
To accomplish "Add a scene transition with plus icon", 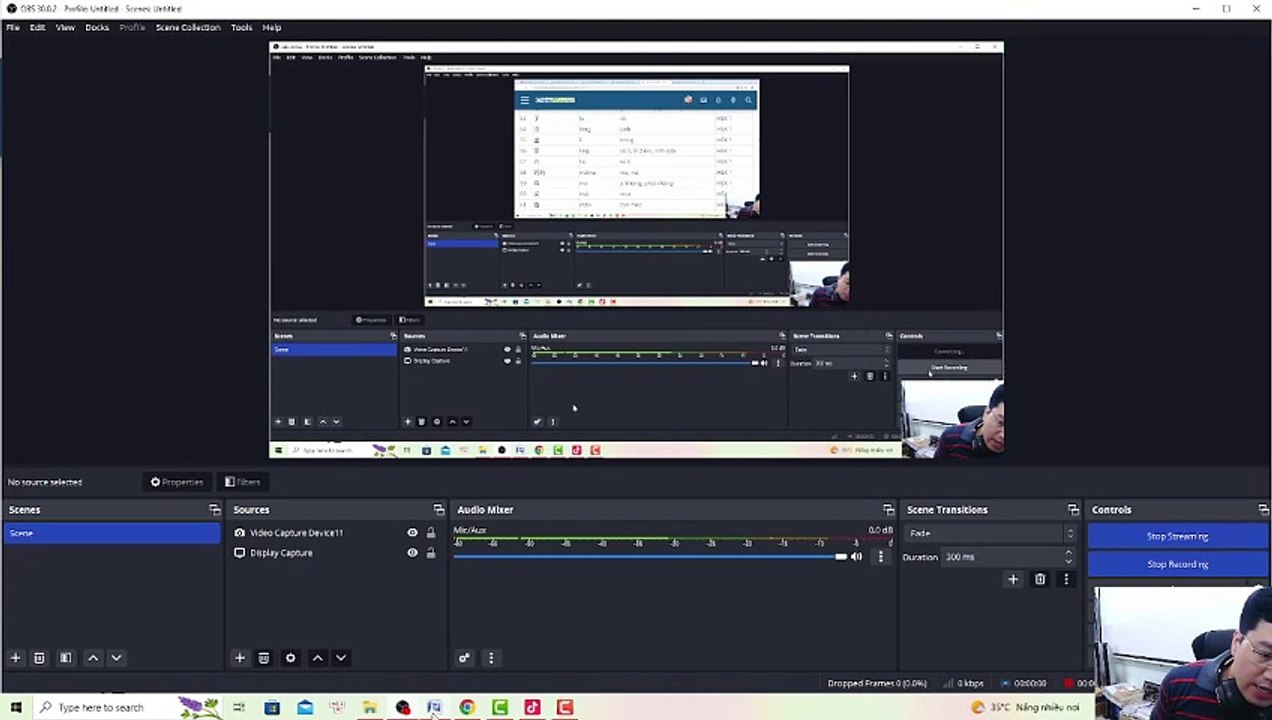I will (x=1013, y=579).
